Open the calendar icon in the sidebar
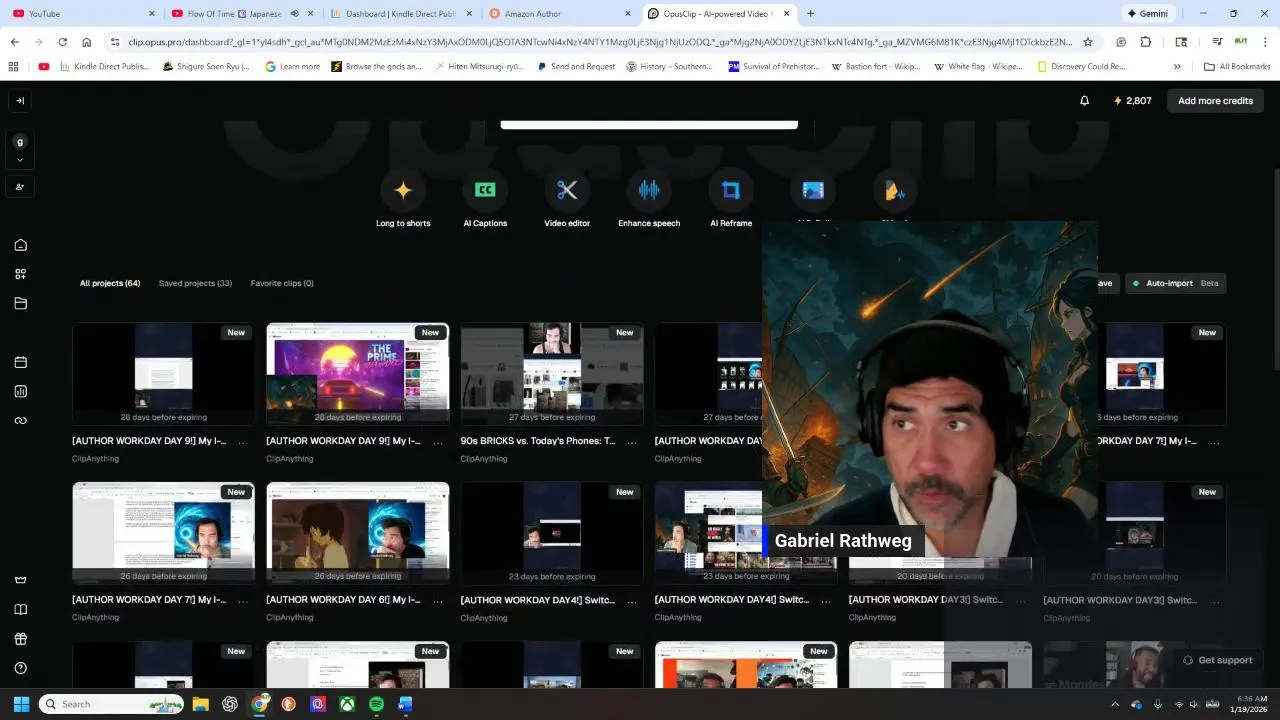This screenshot has width=1280, height=720. pos(20,362)
